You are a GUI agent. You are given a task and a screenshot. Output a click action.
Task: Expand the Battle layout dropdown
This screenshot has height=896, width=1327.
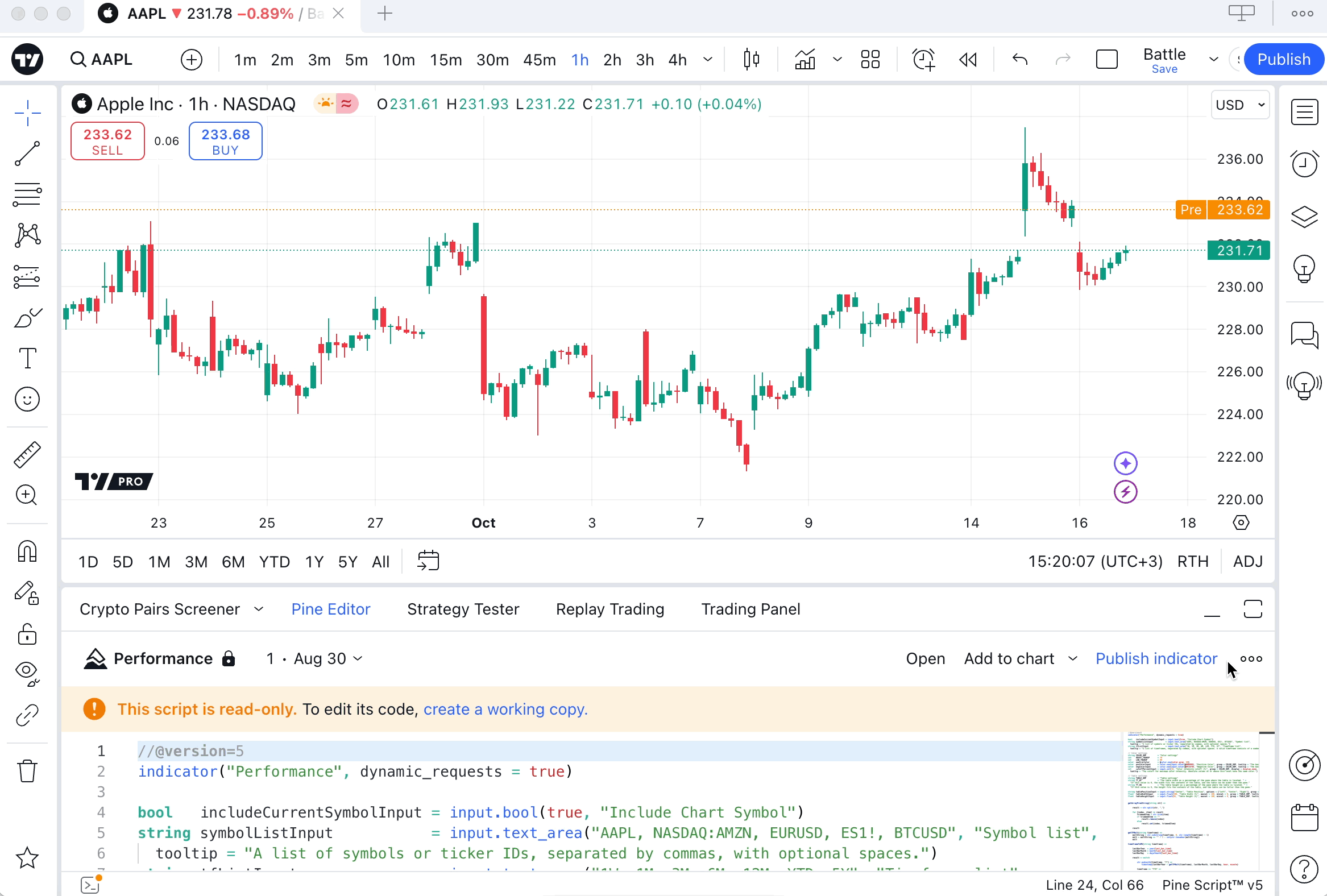(1214, 59)
